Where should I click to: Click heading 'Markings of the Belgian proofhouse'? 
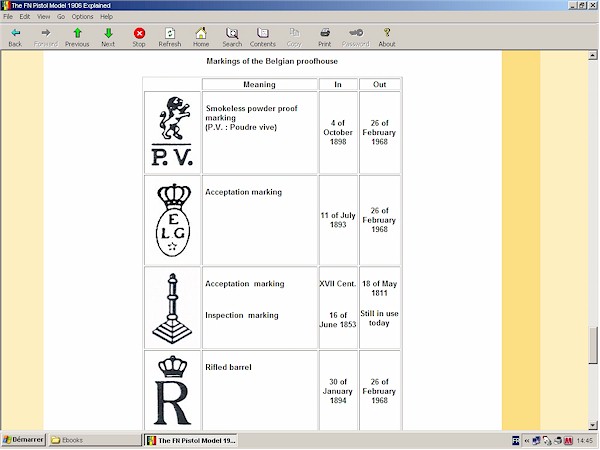pos(272,61)
